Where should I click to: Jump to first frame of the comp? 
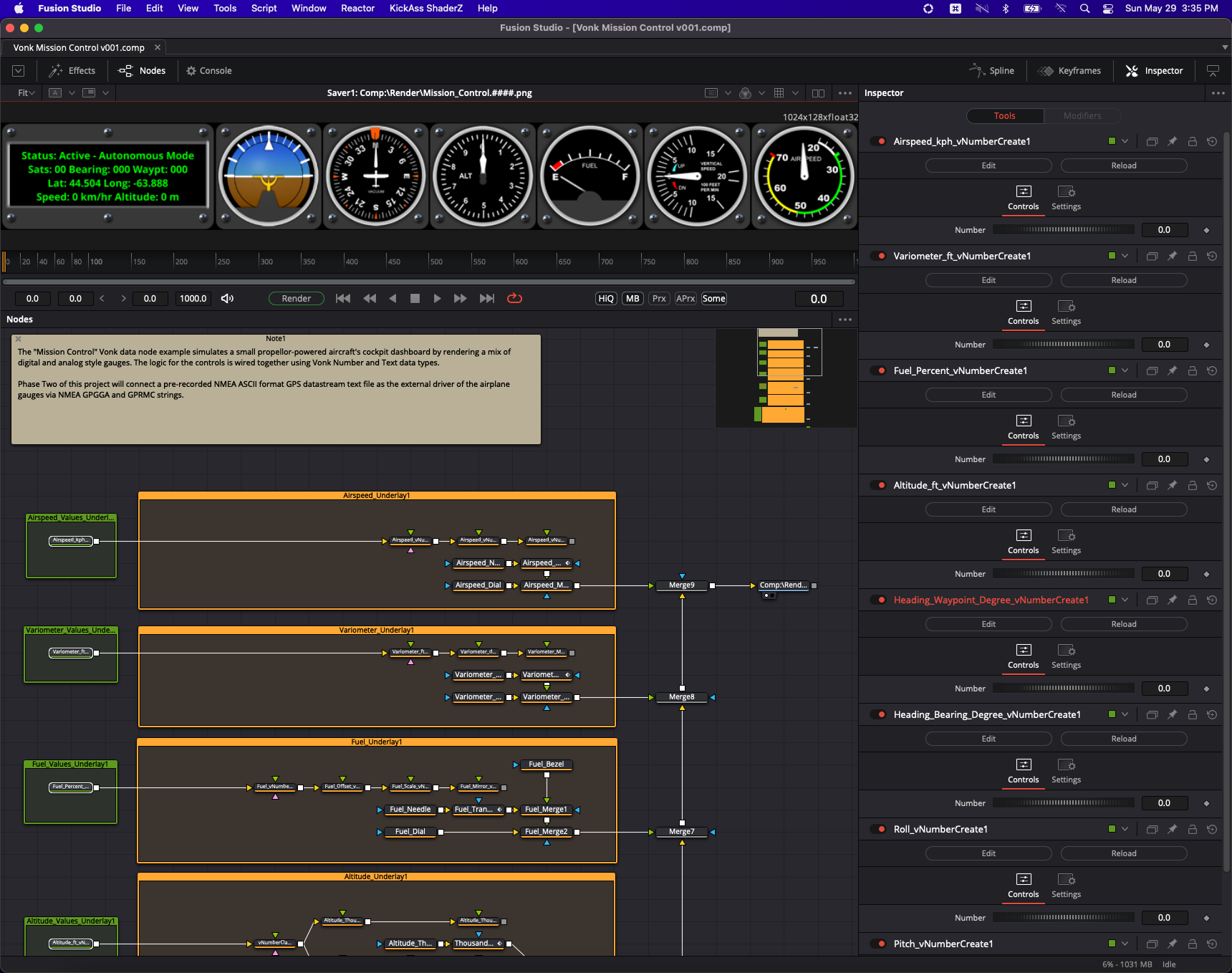[343, 299]
